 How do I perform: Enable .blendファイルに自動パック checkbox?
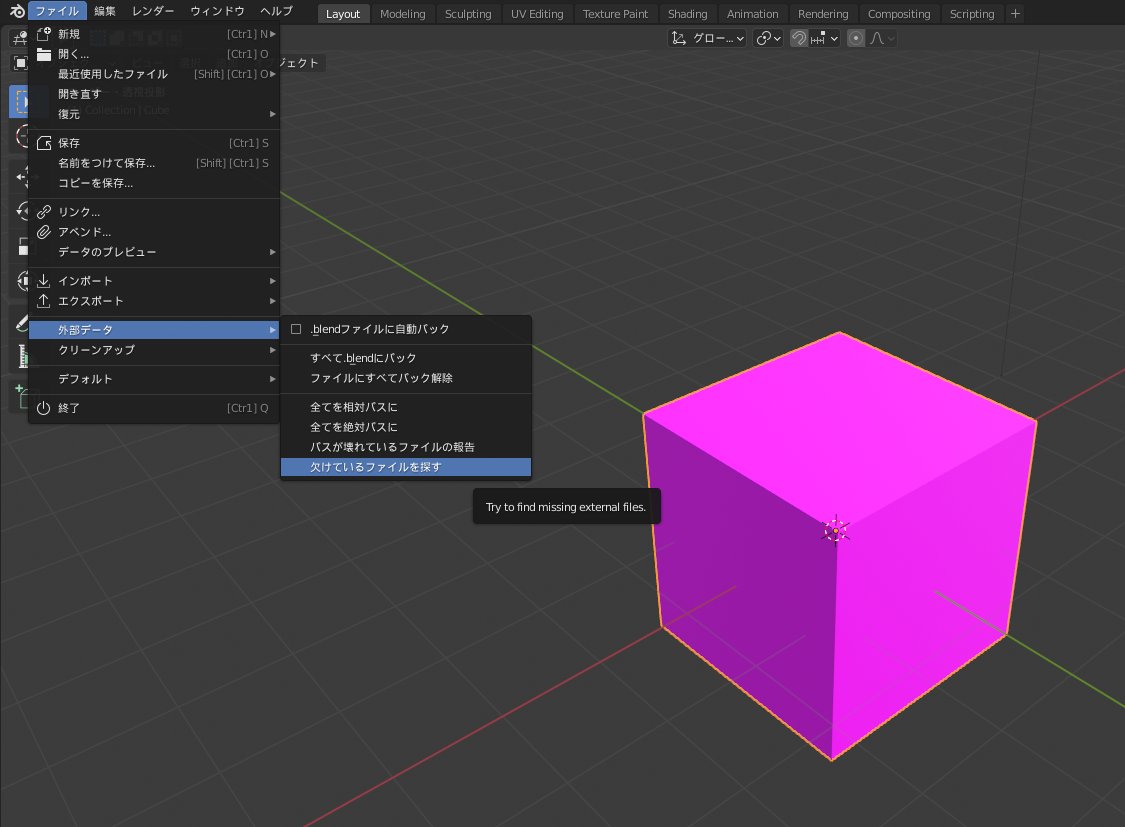[296, 329]
